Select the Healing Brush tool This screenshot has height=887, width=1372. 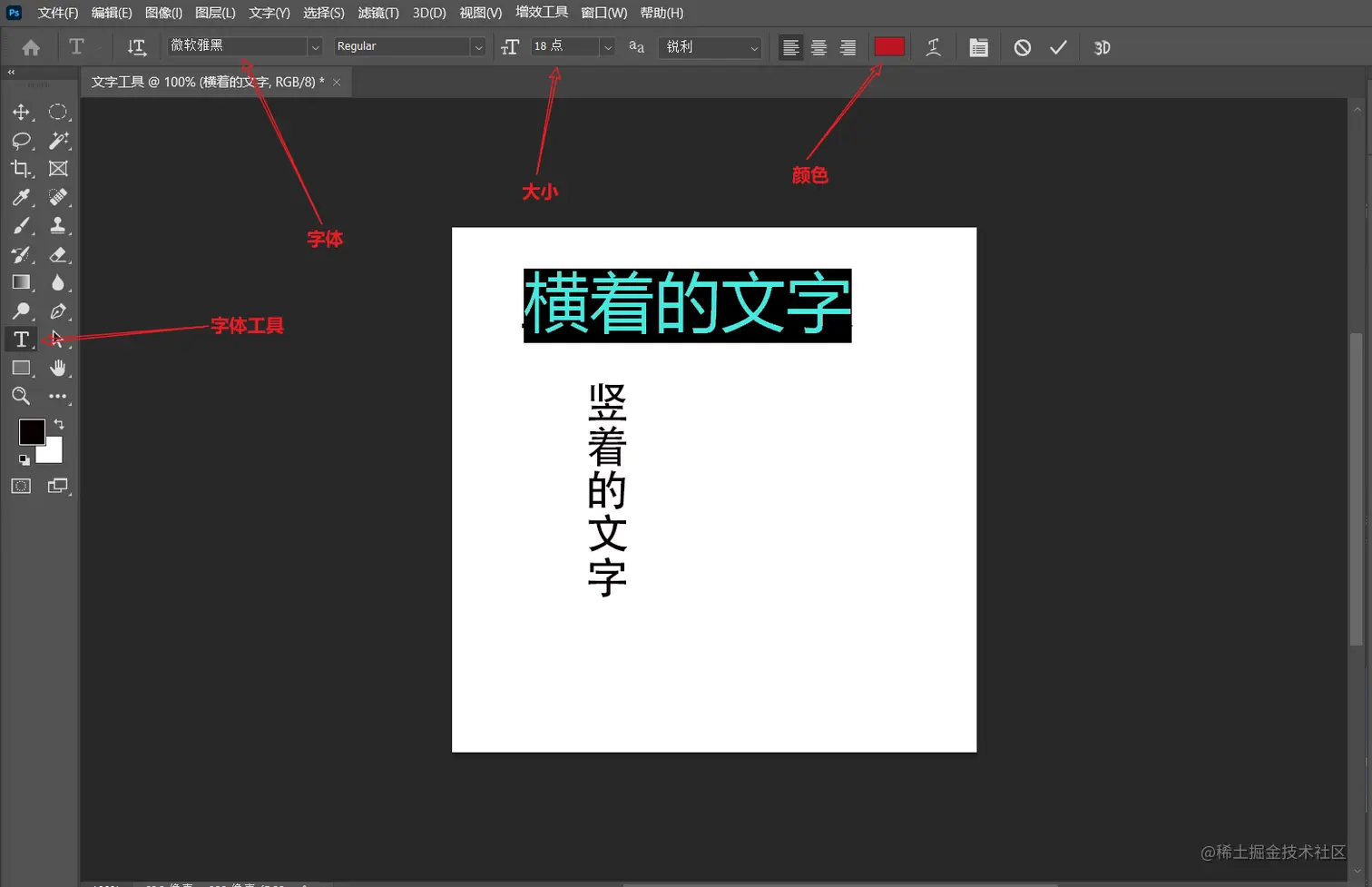(x=58, y=197)
